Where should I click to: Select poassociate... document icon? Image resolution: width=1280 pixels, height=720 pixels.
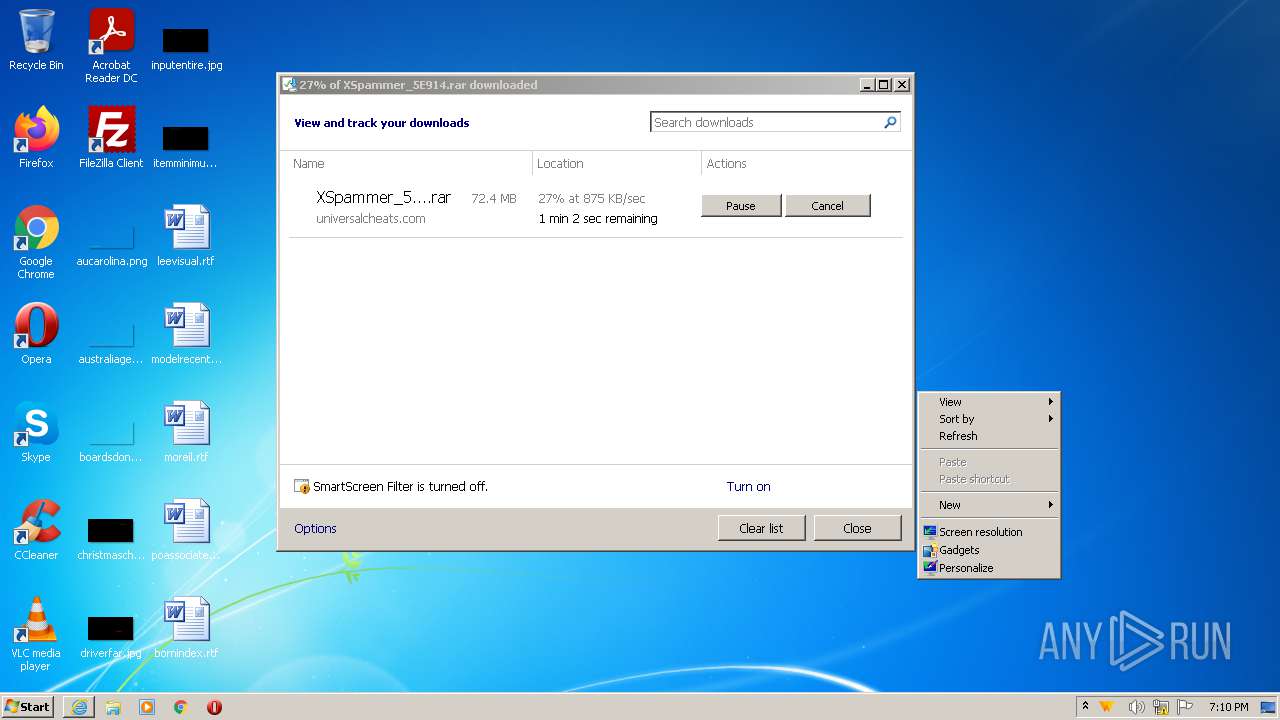pos(186,530)
